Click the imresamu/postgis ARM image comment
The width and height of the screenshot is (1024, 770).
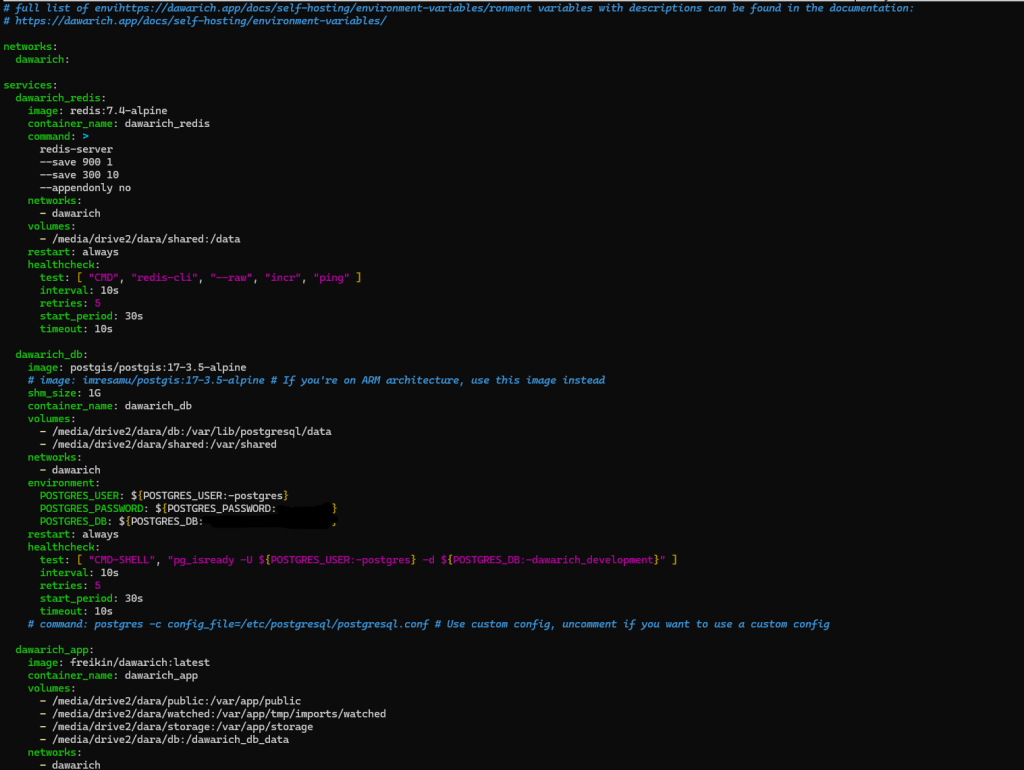pos(316,380)
